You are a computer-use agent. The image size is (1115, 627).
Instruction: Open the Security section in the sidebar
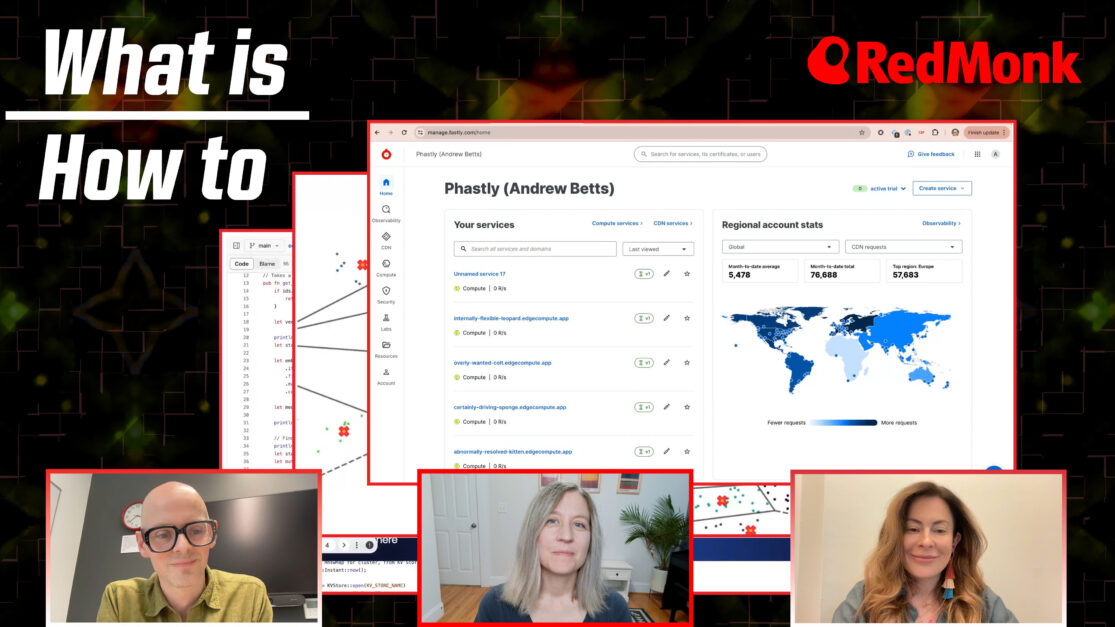coord(386,295)
